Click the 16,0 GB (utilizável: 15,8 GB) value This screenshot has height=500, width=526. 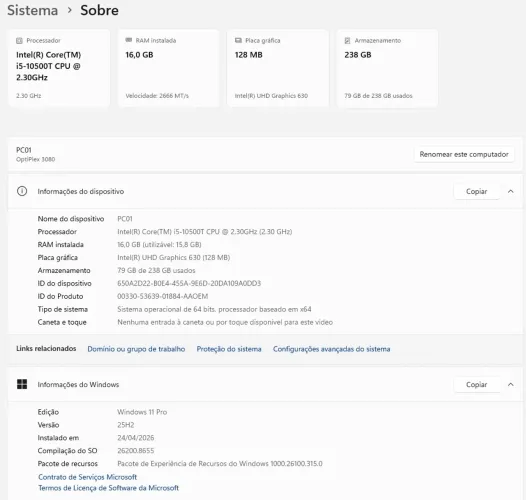(x=159, y=245)
